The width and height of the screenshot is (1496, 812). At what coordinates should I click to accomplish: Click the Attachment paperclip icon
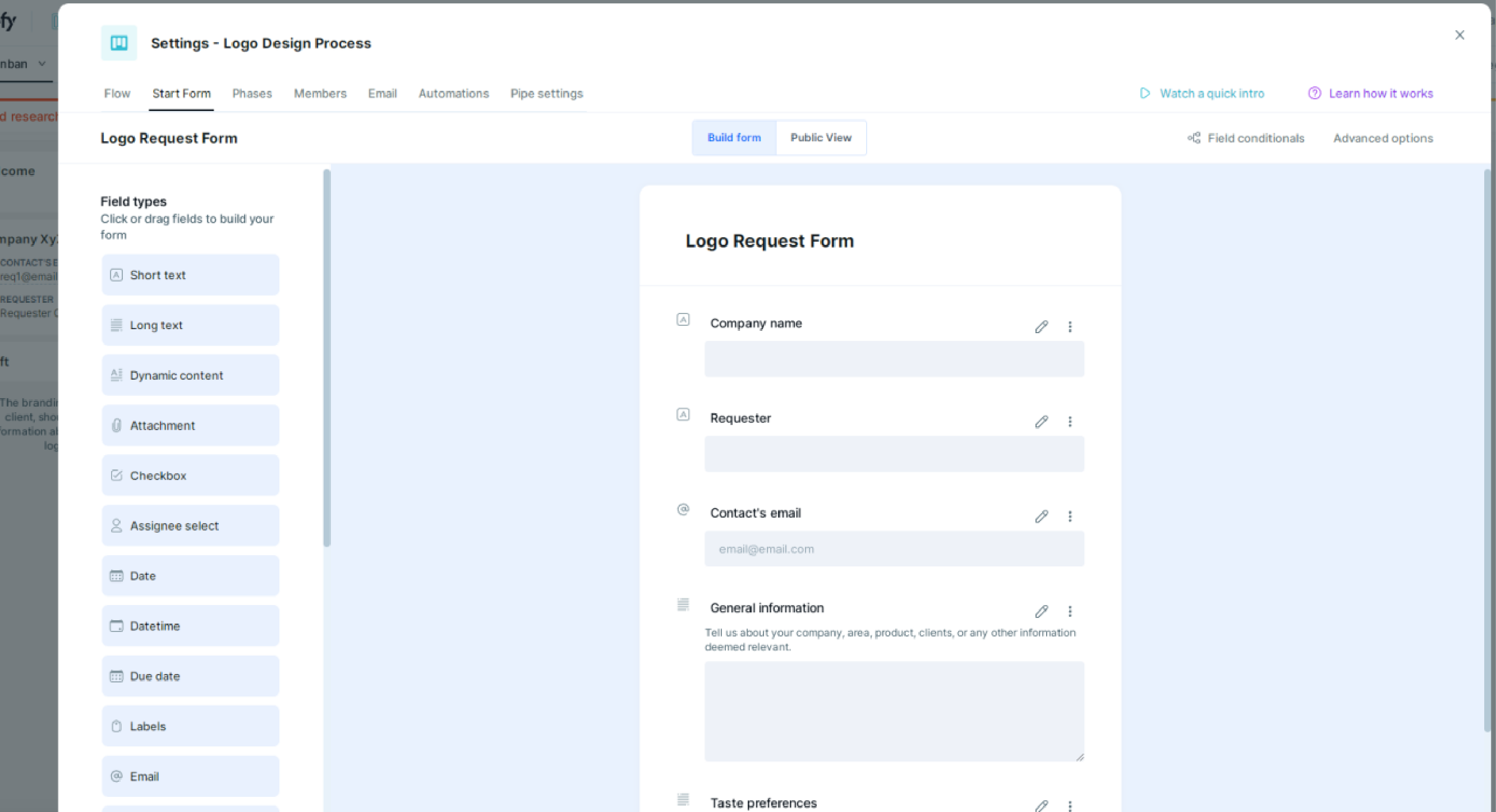(x=116, y=426)
